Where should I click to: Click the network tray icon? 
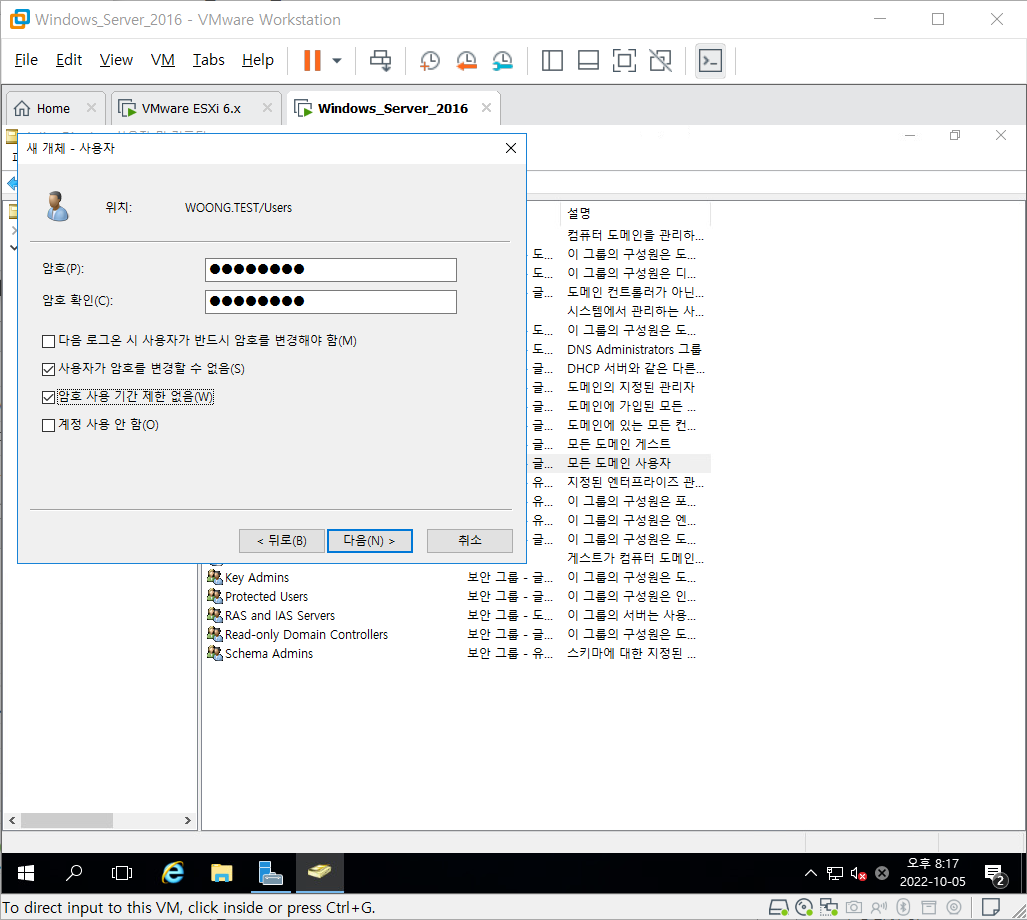coord(834,873)
